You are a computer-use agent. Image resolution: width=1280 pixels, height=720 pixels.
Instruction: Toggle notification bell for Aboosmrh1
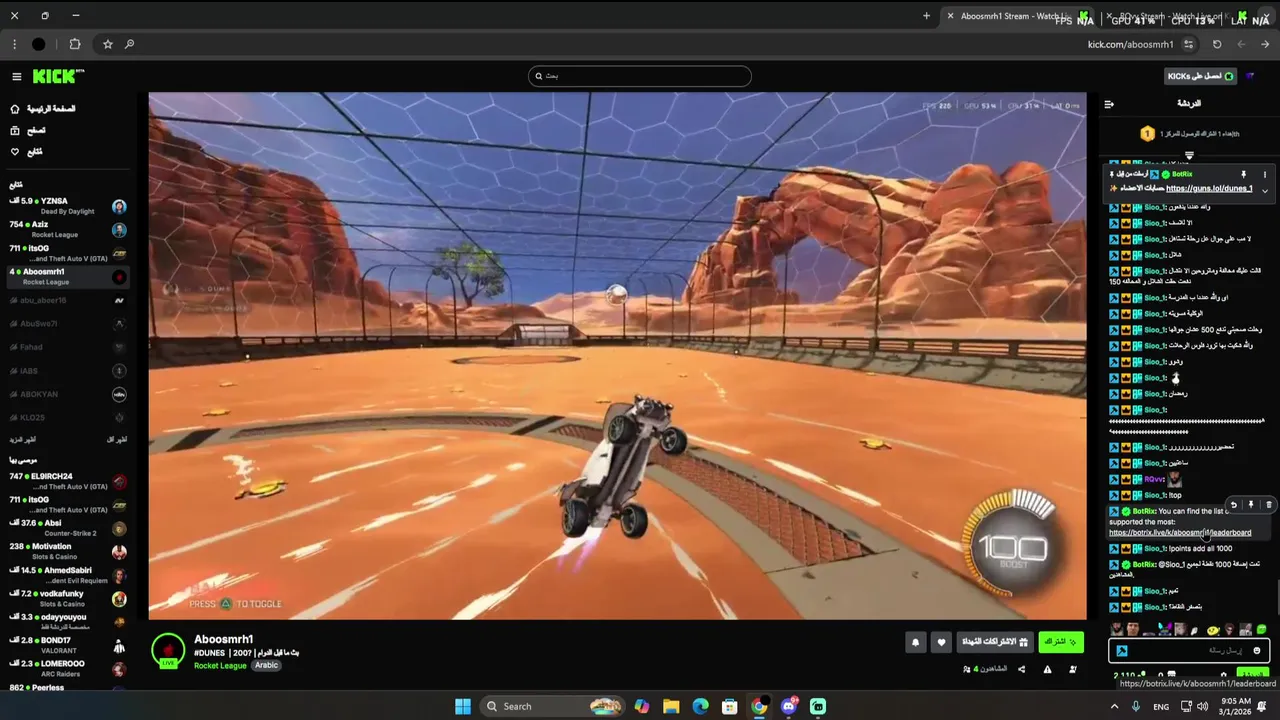pyautogui.click(x=915, y=642)
